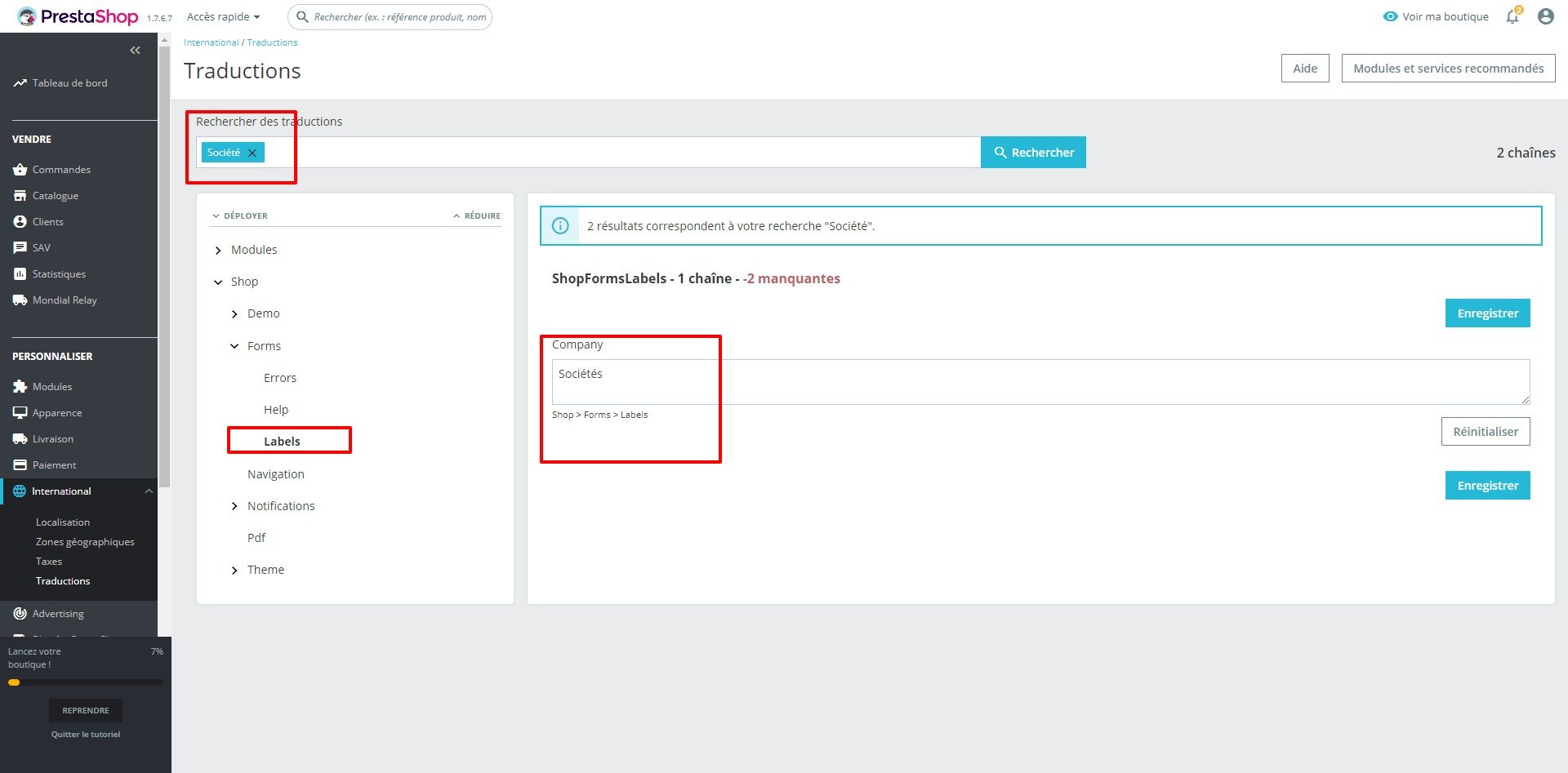Click the magnifier in the top search box
This screenshot has width=1568, height=773.
[x=302, y=16]
